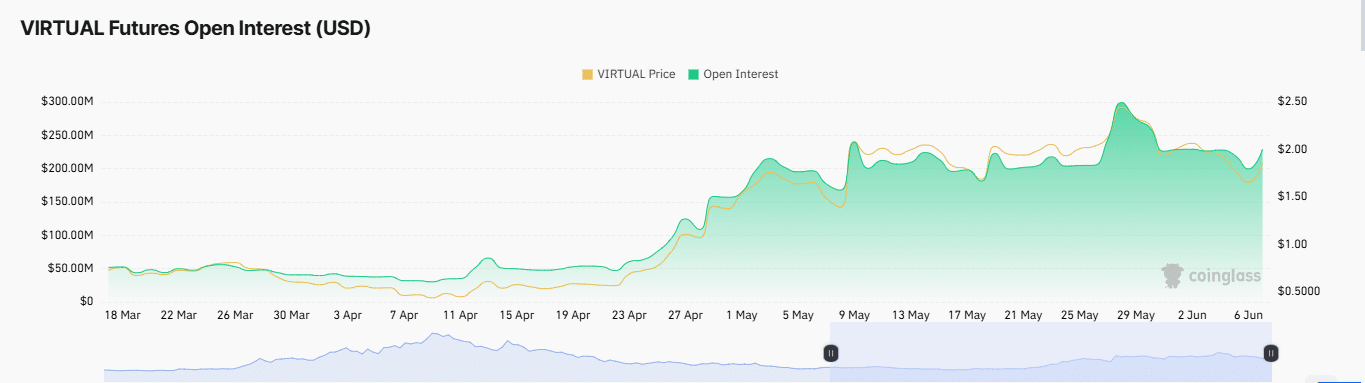
Task: Click the $300.00M left axis label
Action: [67, 101]
